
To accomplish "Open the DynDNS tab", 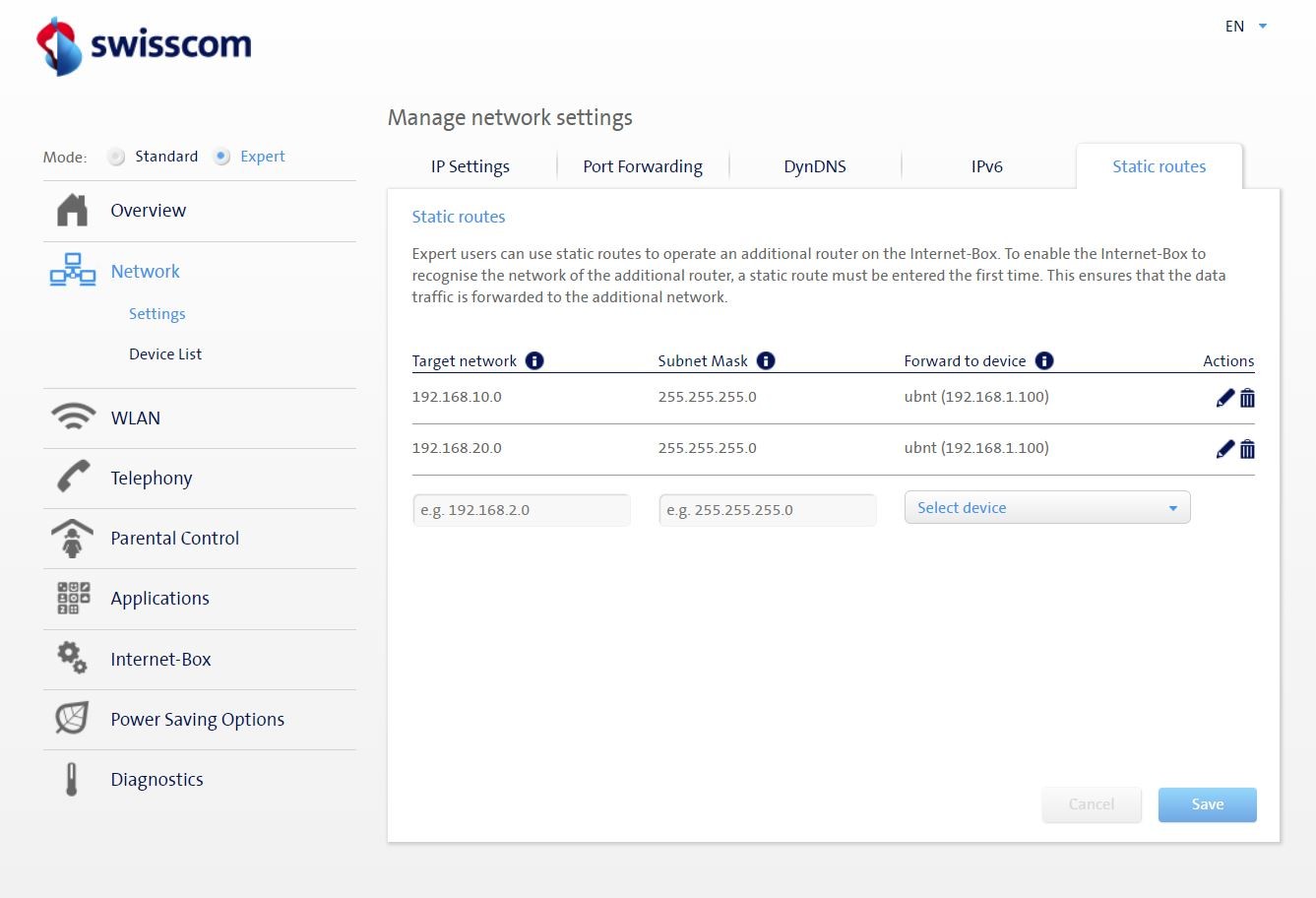I will pos(814,166).
